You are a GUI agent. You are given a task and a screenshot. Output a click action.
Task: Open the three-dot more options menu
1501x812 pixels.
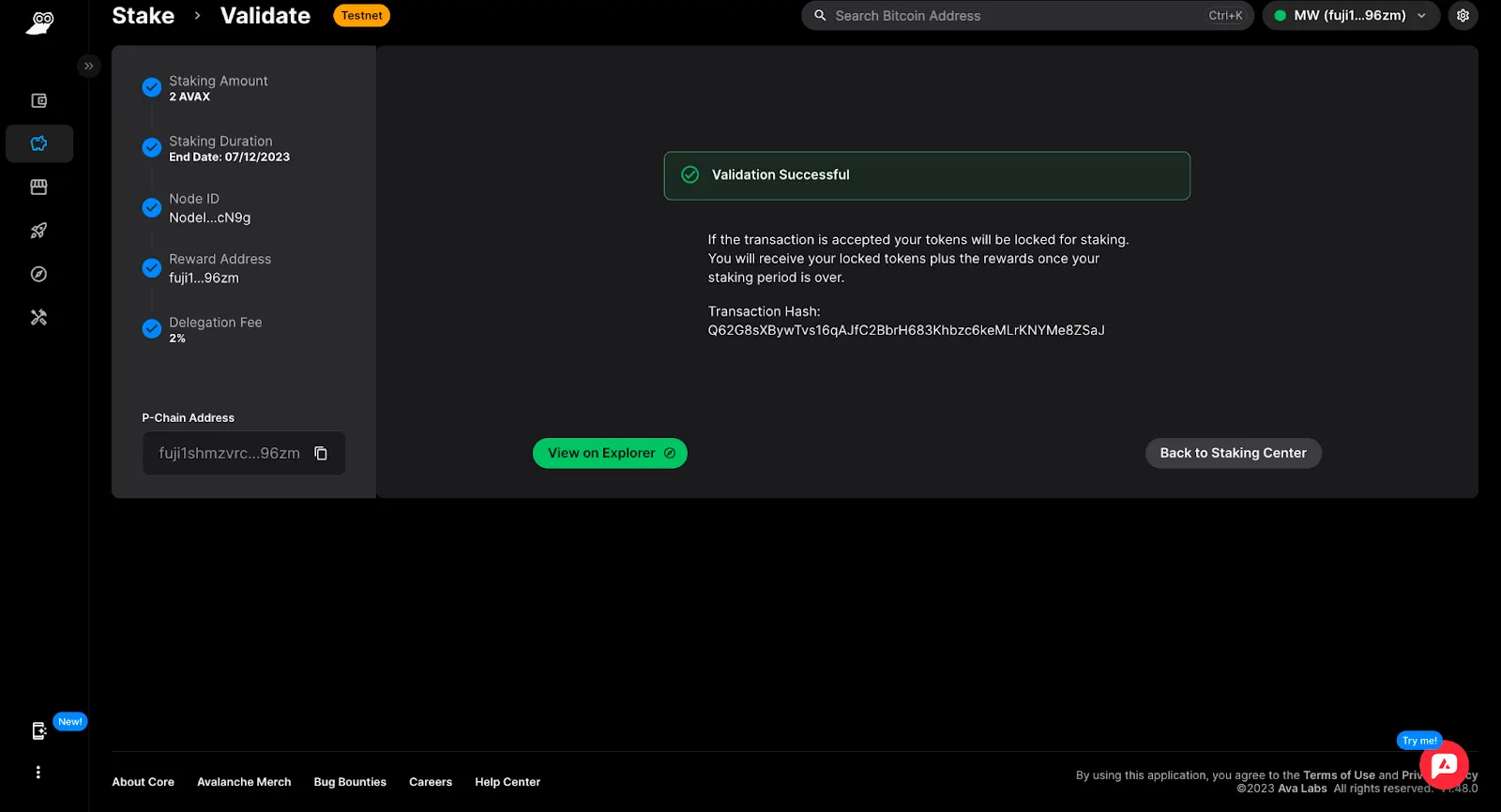pyautogui.click(x=38, y=772)
